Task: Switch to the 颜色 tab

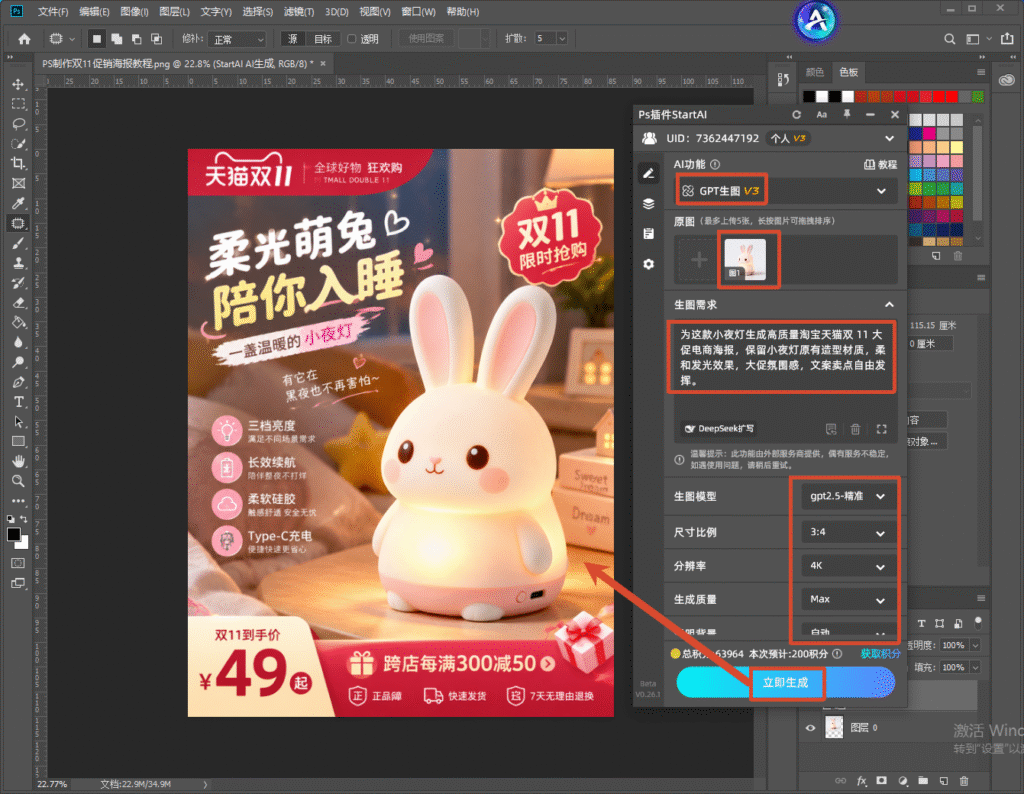Action: point(815,72)
